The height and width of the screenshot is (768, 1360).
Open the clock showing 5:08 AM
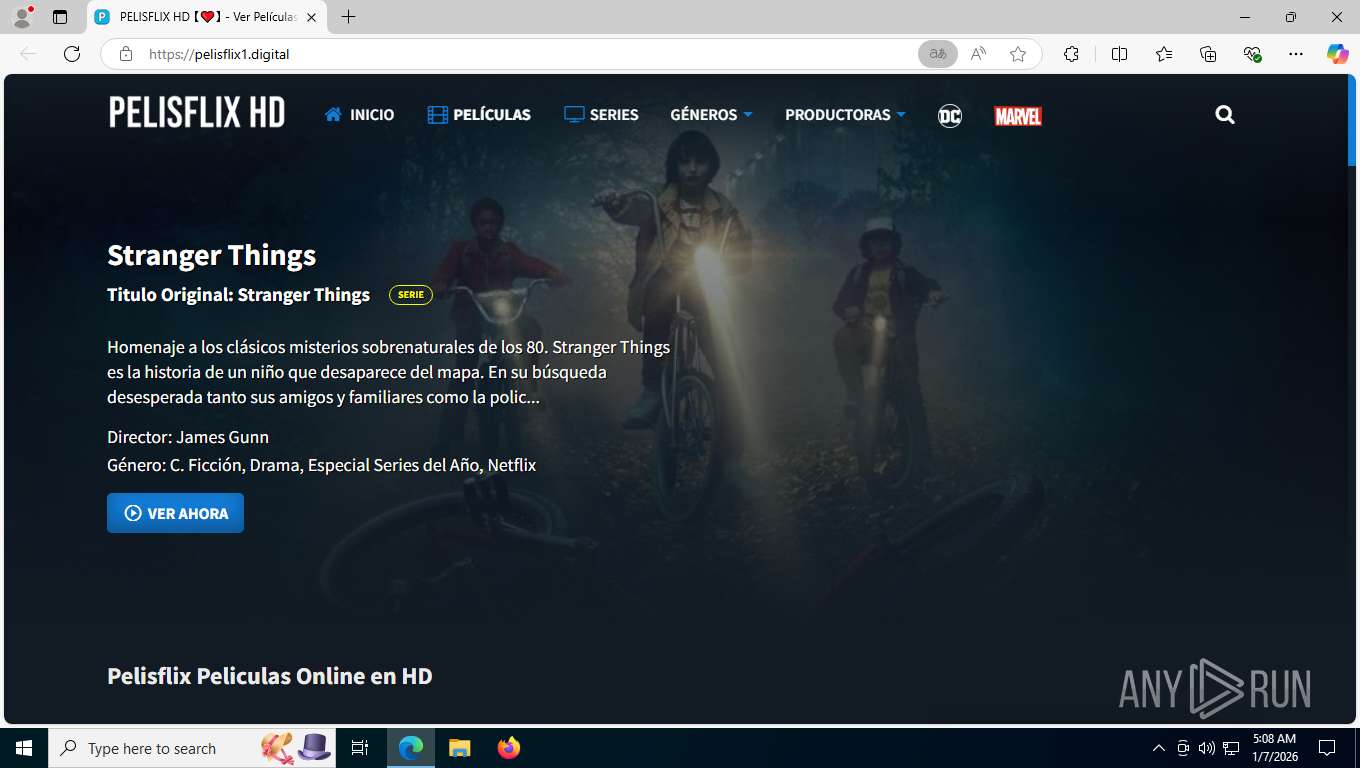click(1274, 748)
